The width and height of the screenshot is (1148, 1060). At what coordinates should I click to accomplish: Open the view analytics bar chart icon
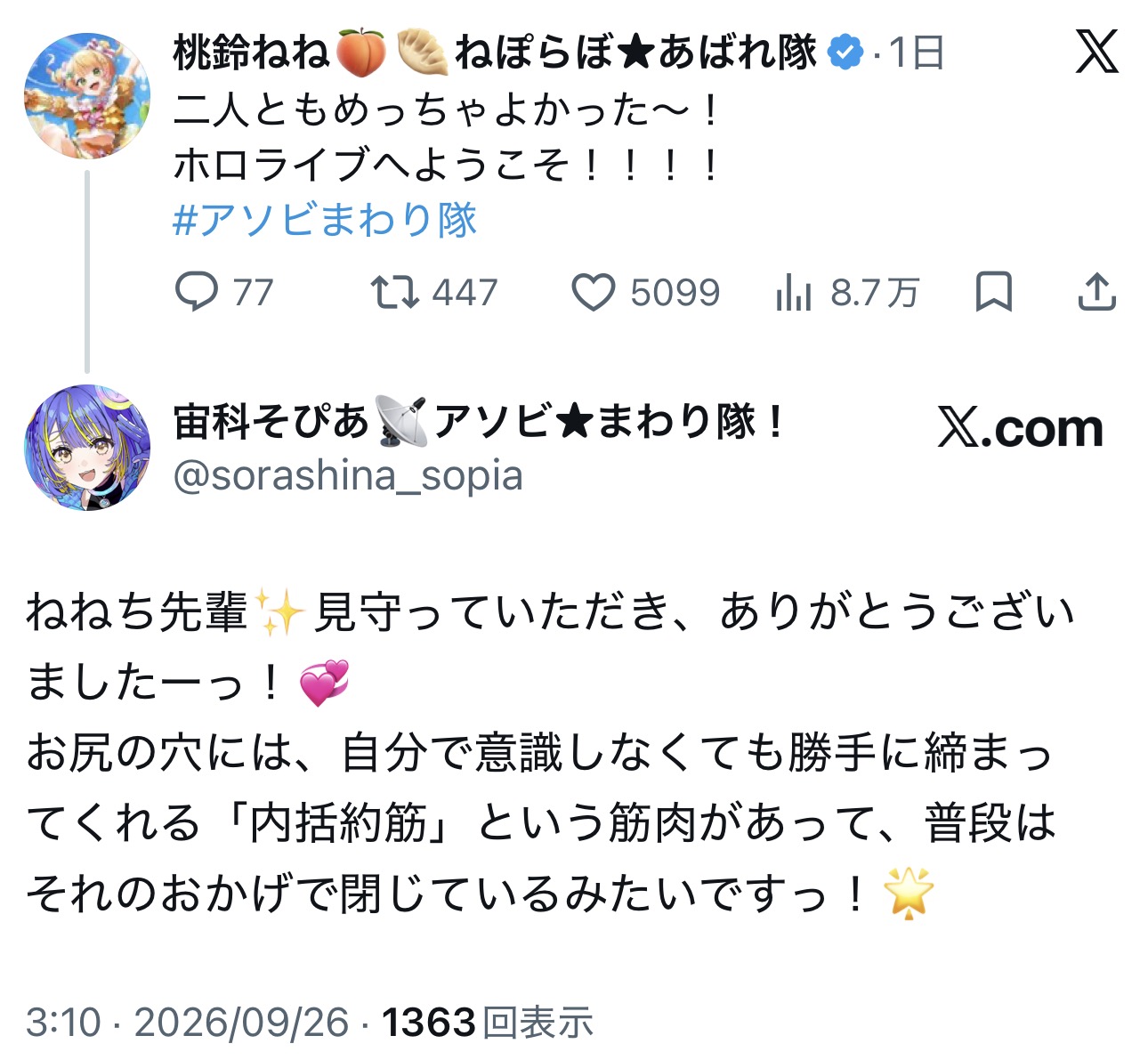tap(793, 292)
